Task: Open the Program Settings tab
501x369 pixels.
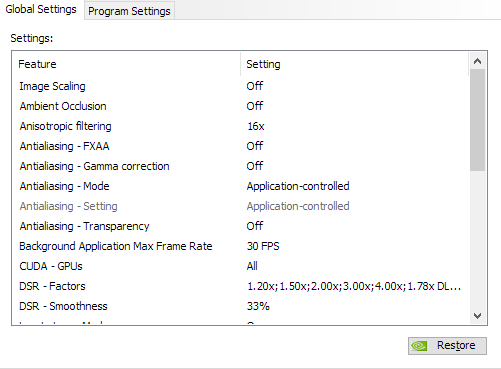Action: point(129,11)
